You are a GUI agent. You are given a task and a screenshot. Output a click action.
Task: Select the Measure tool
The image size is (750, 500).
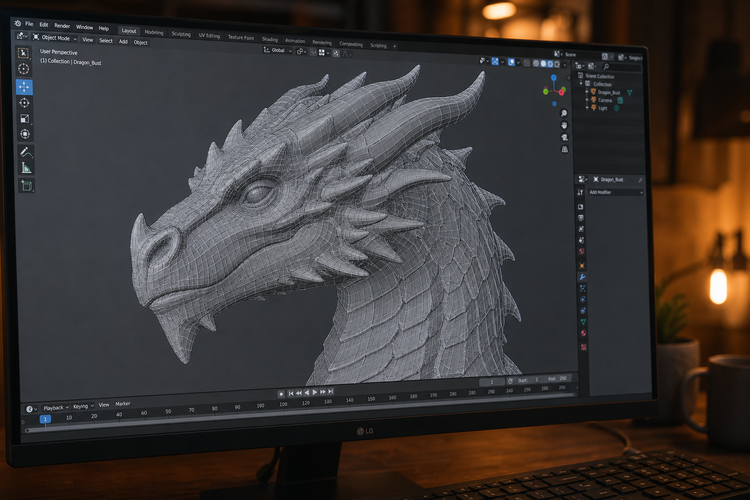pos(26,167)
